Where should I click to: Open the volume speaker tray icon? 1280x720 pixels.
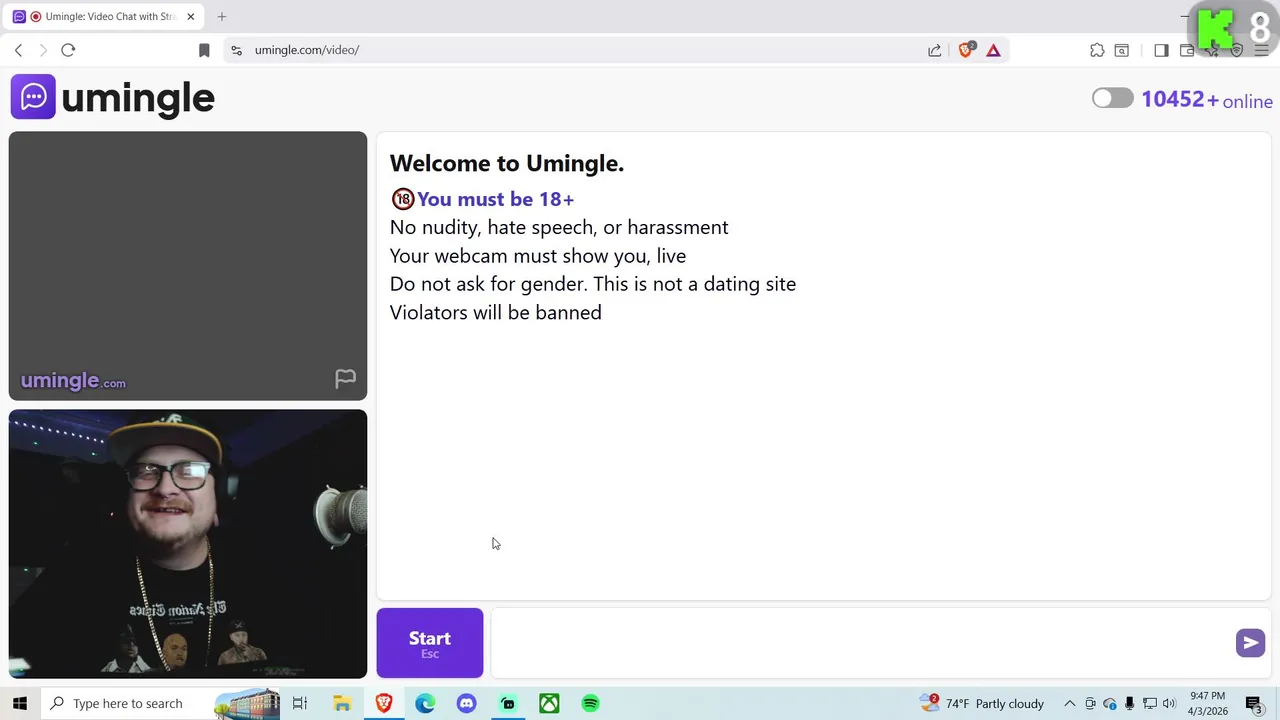pos(1169,703)
